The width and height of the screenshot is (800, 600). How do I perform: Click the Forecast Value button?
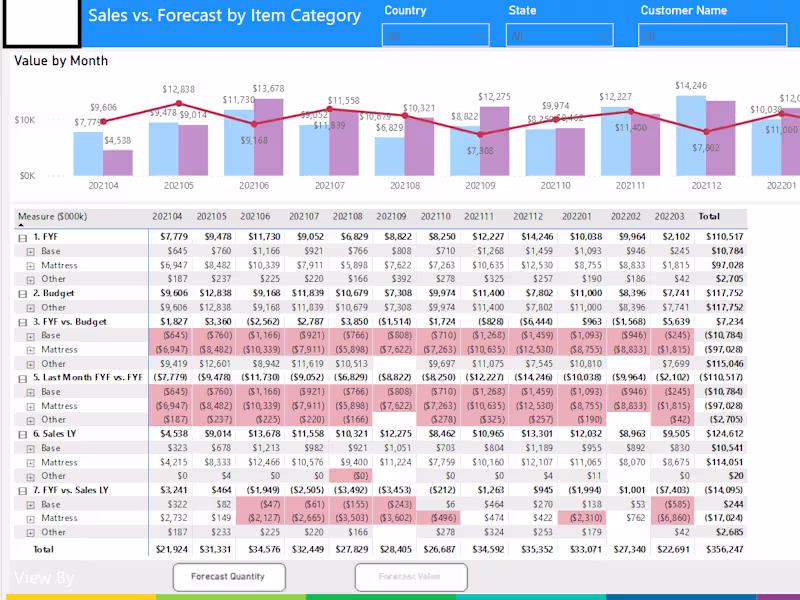[x=411, y=577]
